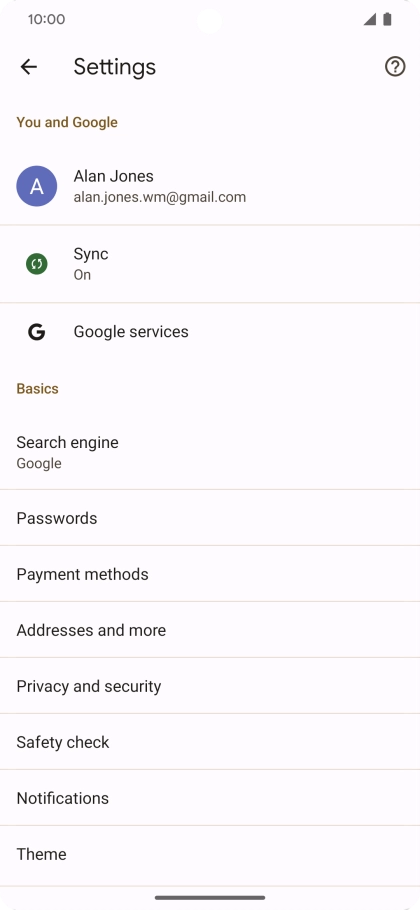Tap the Alan Jones avatar circle
420x910 pixels.
(37, 186)
